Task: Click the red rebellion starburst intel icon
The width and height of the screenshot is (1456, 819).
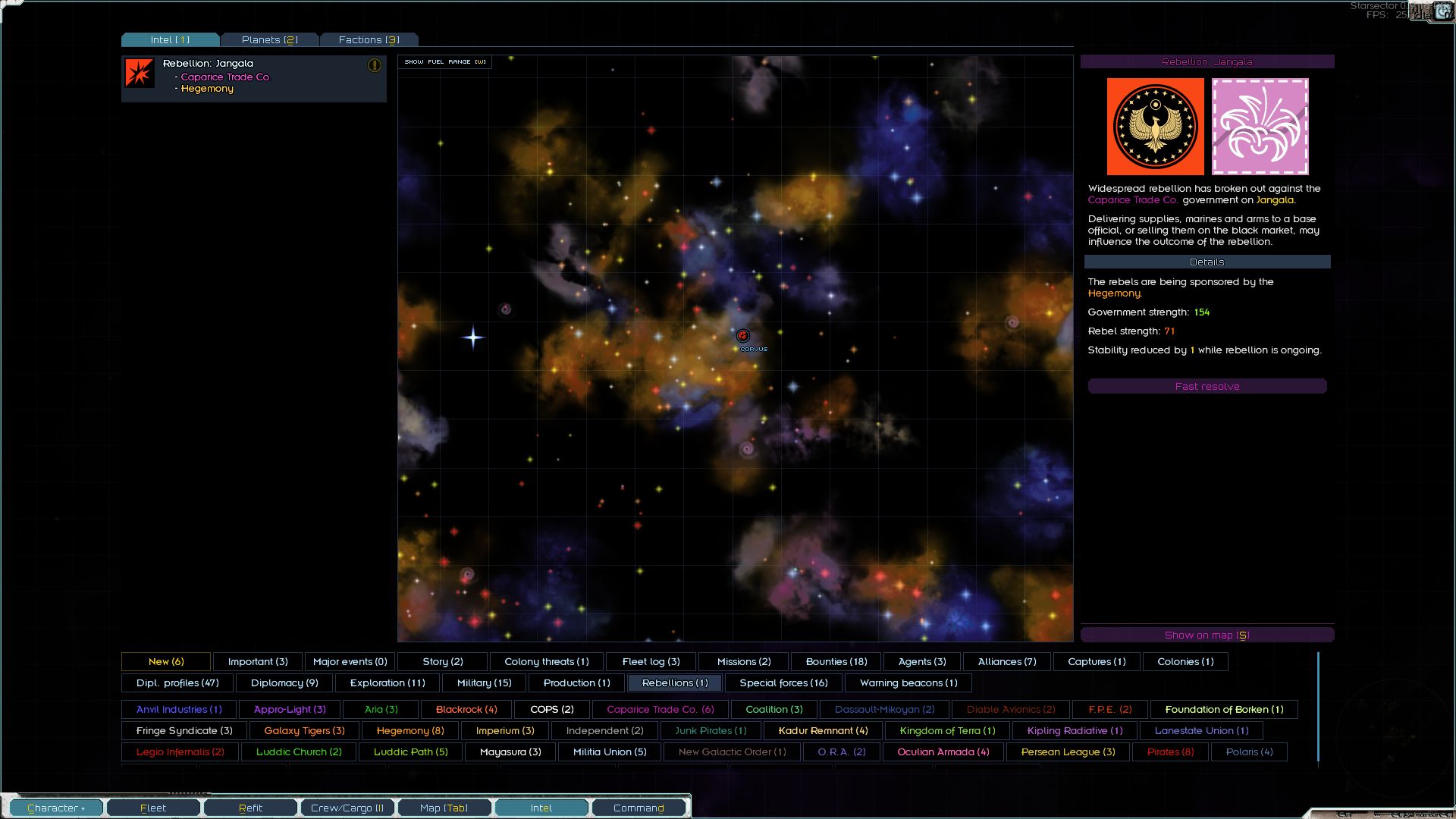Action: point(140,73)
